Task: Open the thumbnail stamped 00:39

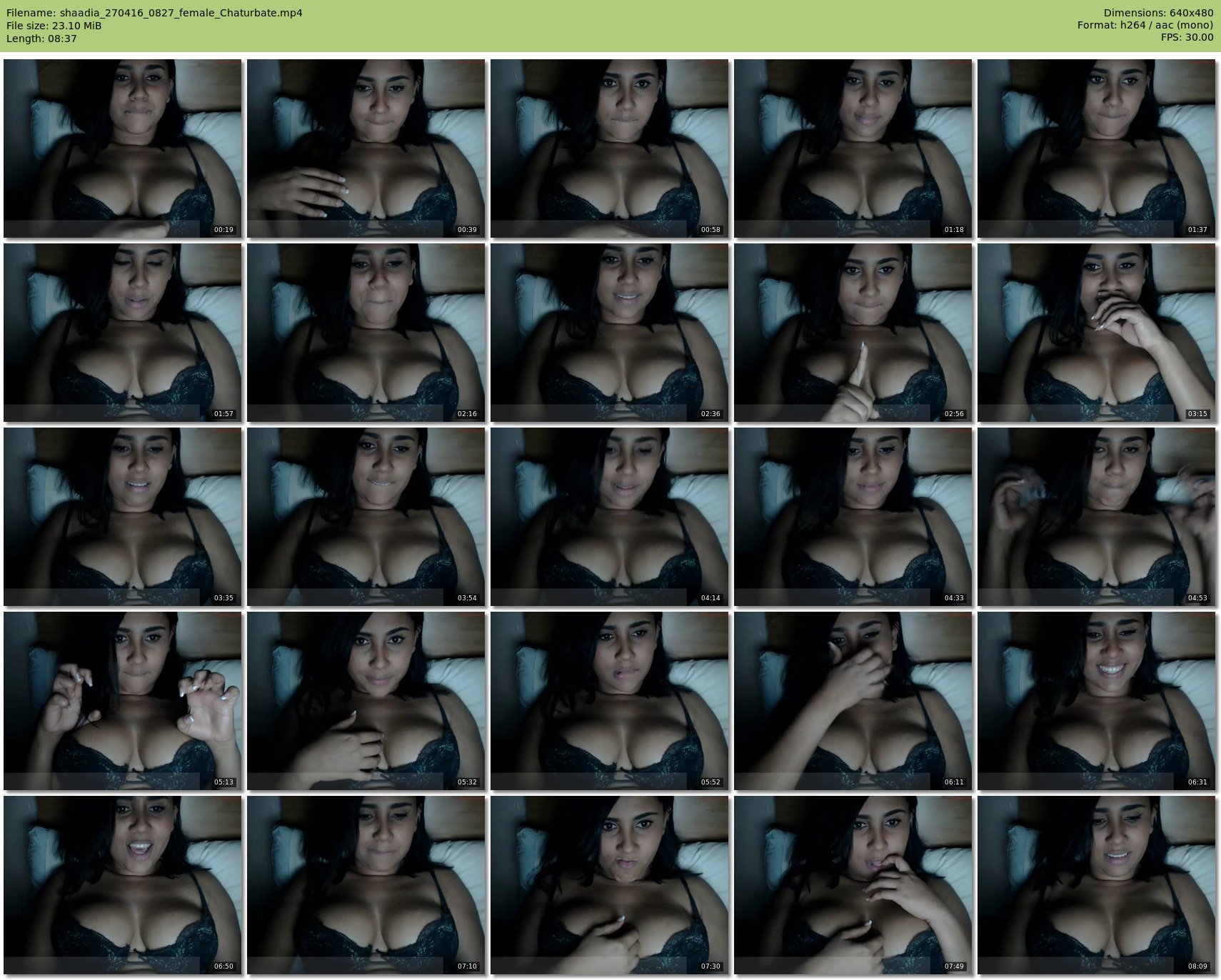Action: (366, 148)
